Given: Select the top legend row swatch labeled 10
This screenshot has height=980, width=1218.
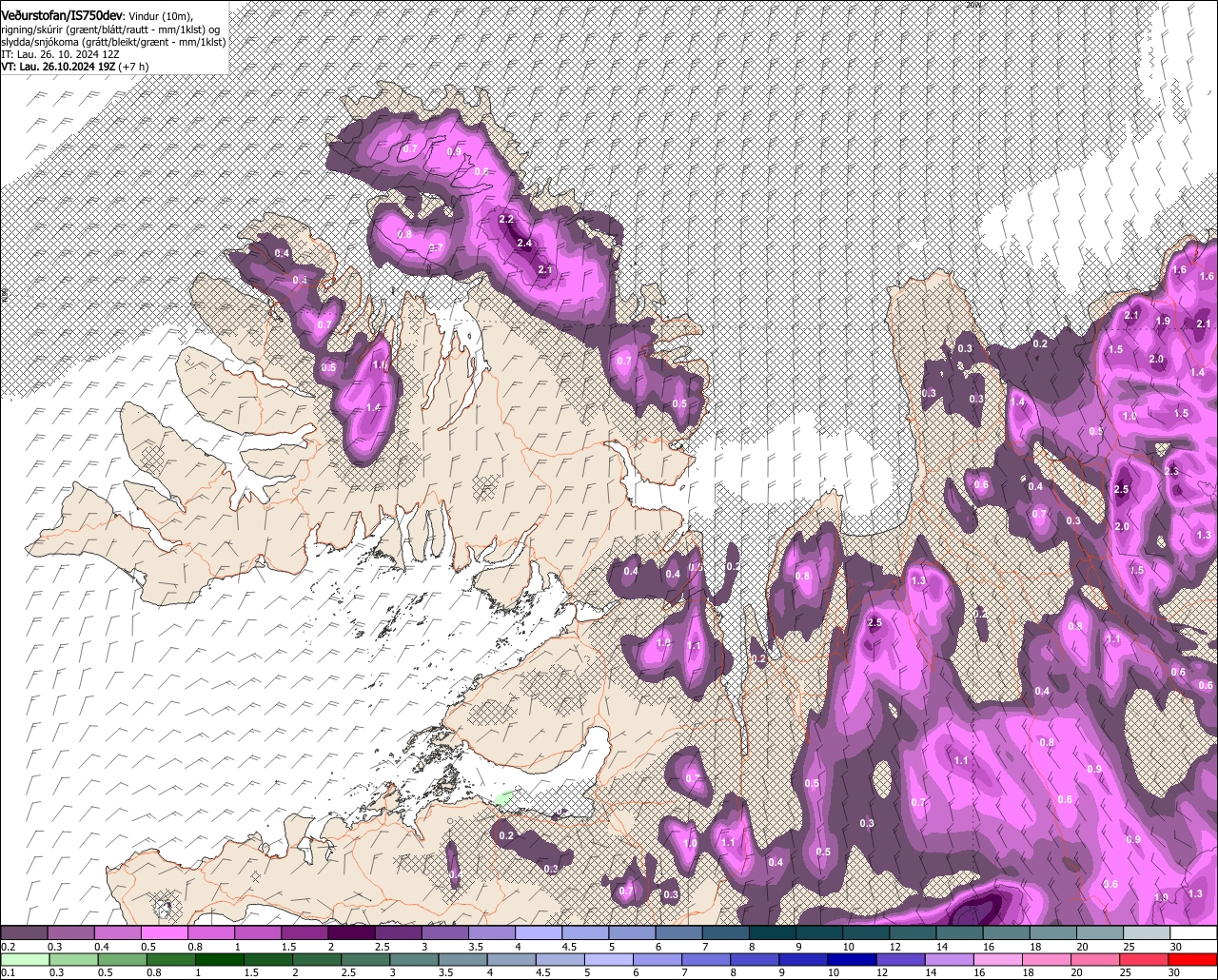Looking at the screenshot, I should [867, 932].
